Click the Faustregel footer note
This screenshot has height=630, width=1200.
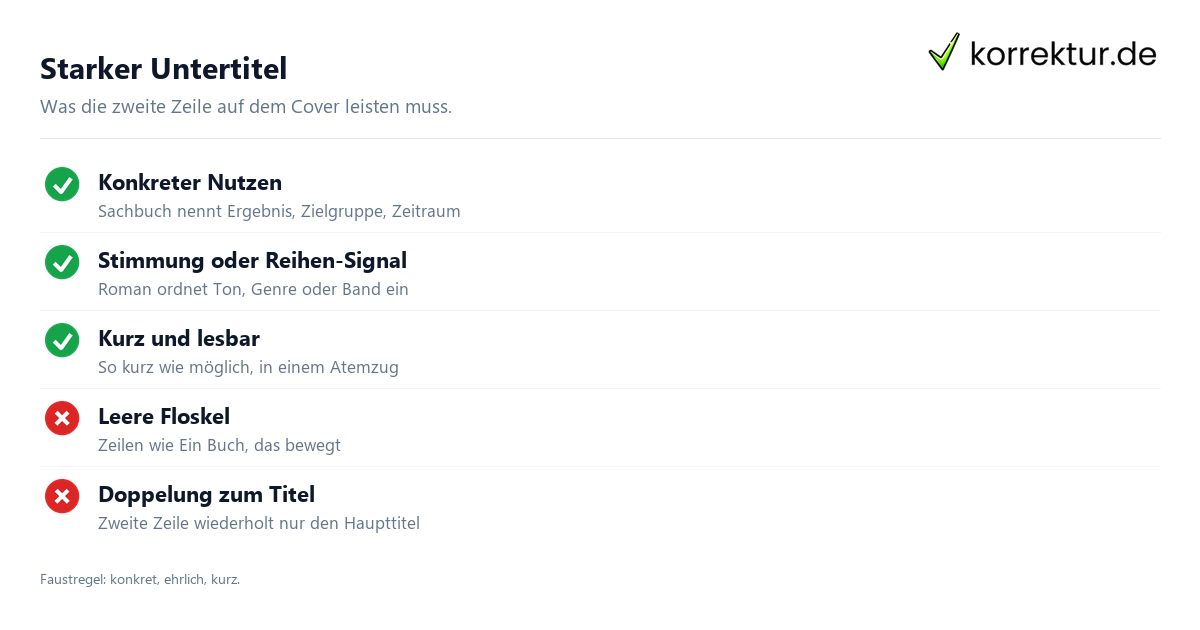[140, 579]
